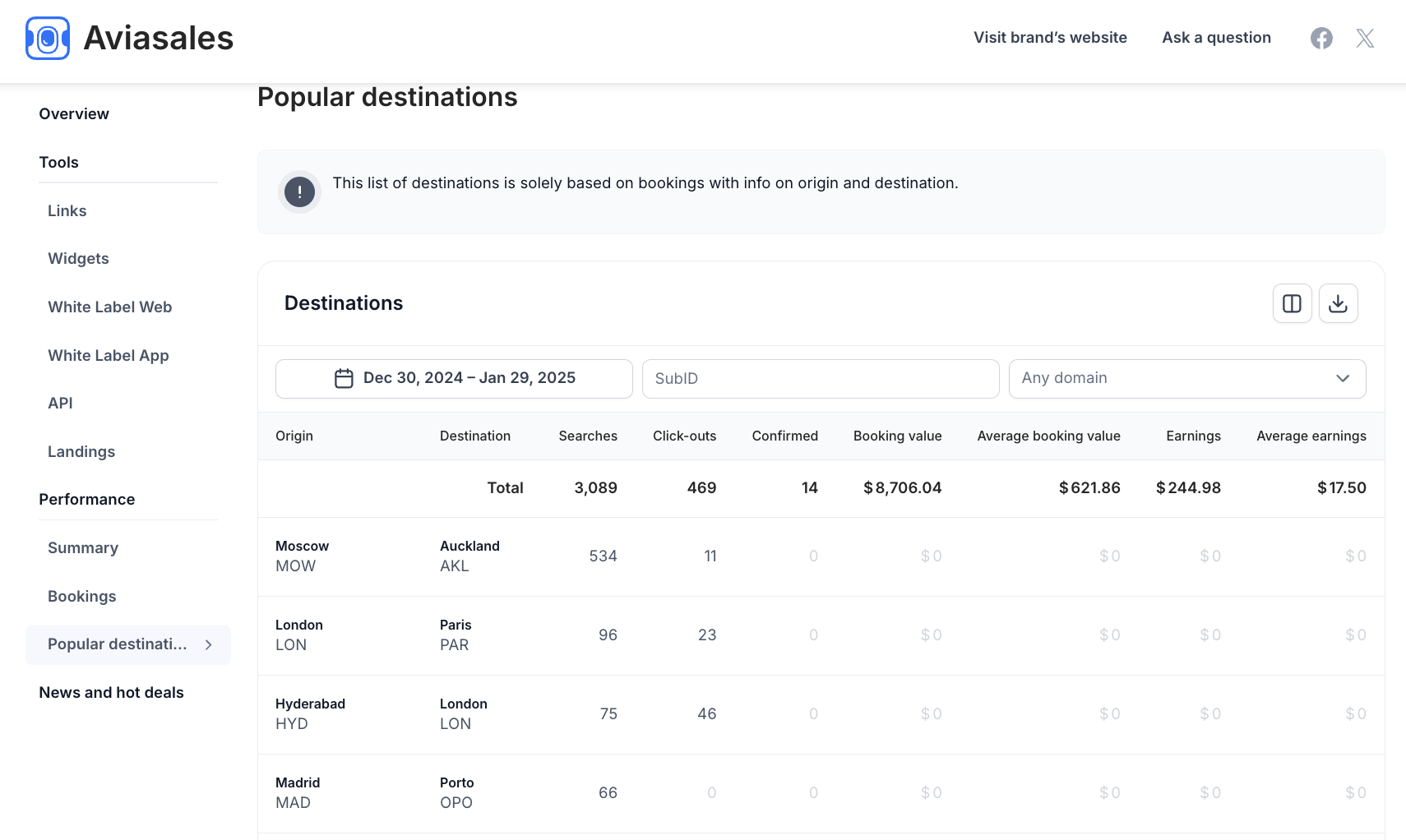Click the Performance section heading
1406x840 pixels.
[86, 500]
